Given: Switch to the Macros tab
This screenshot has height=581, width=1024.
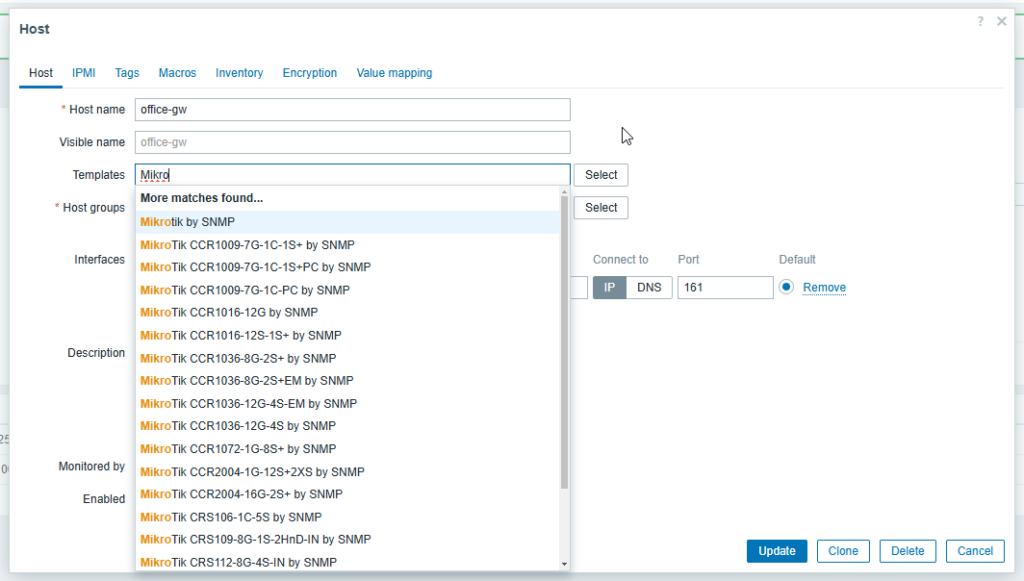Looking at the screenshot, I should (177, 73).
